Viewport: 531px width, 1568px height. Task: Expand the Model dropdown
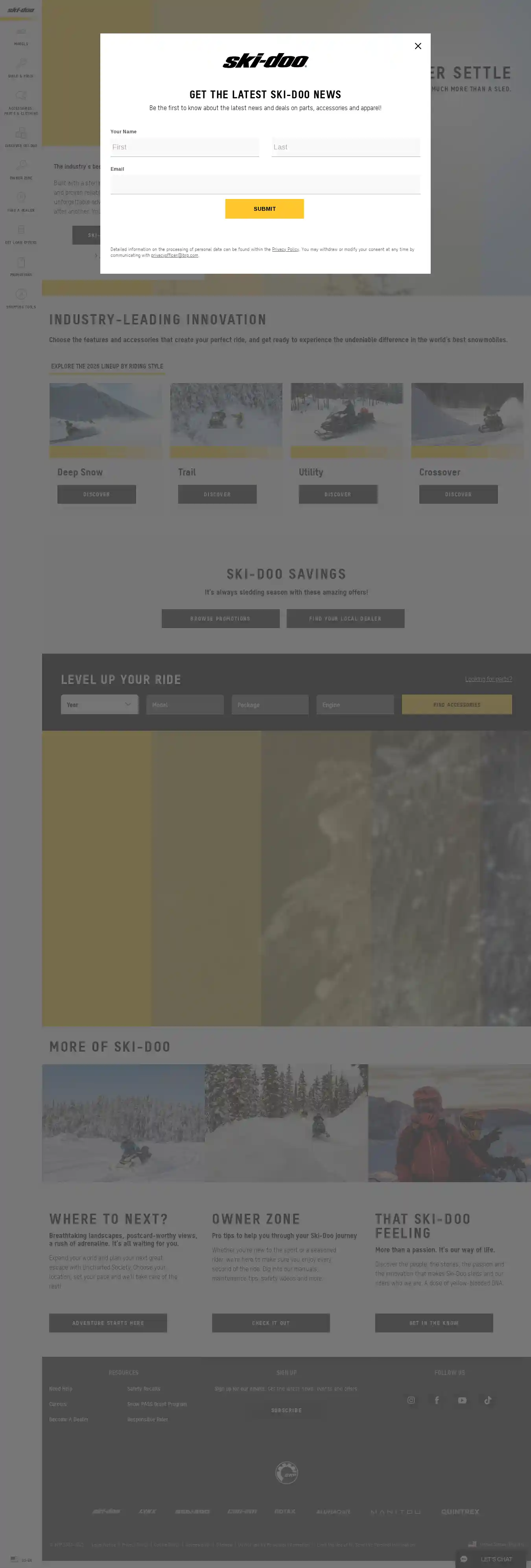pyautogui.click(x=184, y=704)
